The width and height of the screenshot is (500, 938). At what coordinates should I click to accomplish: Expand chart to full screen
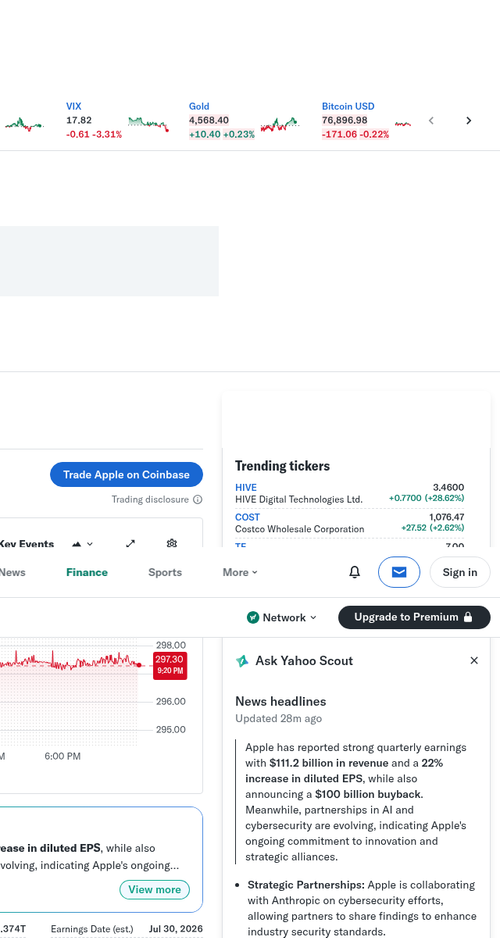(130, 543)
